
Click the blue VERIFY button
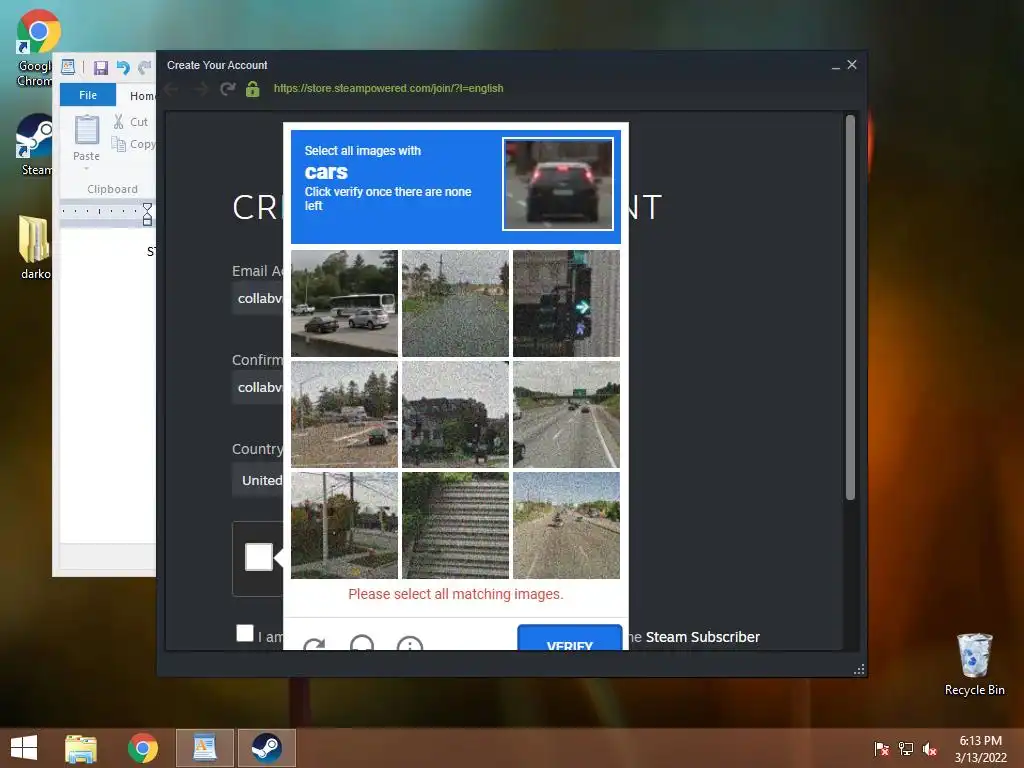coord(569,638)
